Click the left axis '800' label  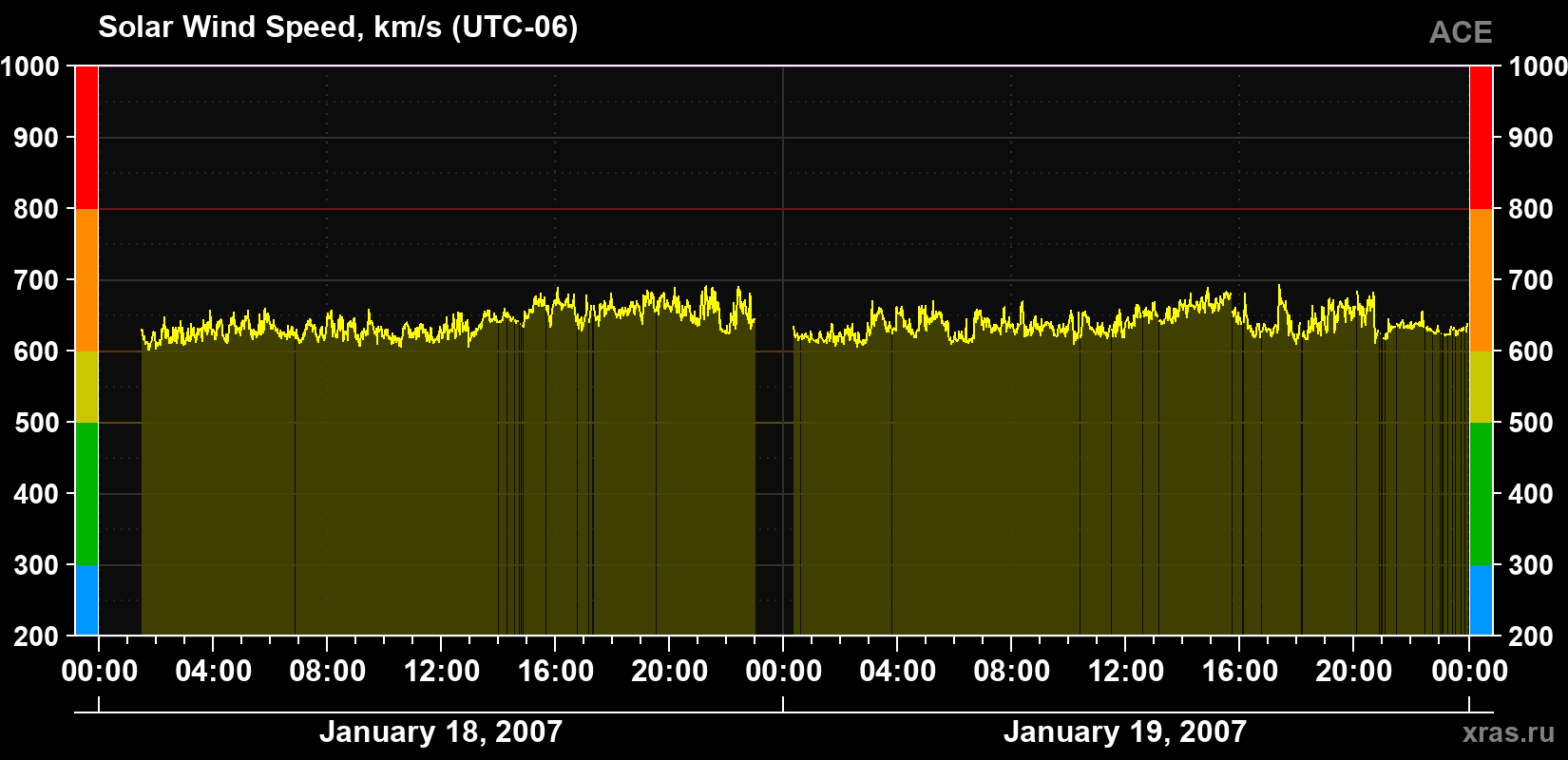(x=37, y=209)
